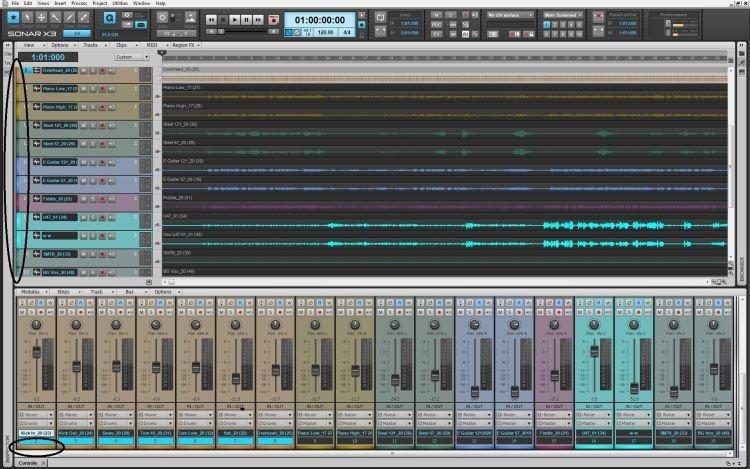This screenshot has height=469, width=750.
Task: Open the Project menu
Action: 99,3
